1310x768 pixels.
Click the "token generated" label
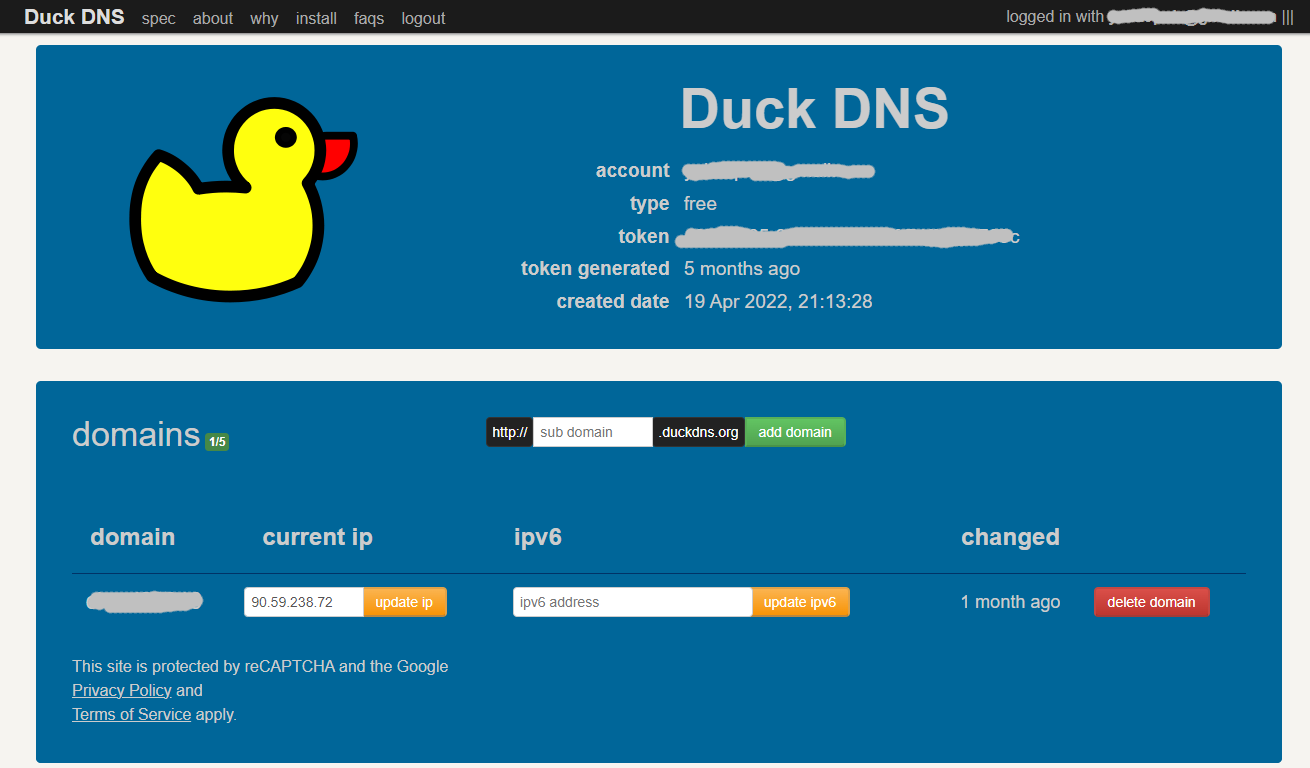[595, 269]
